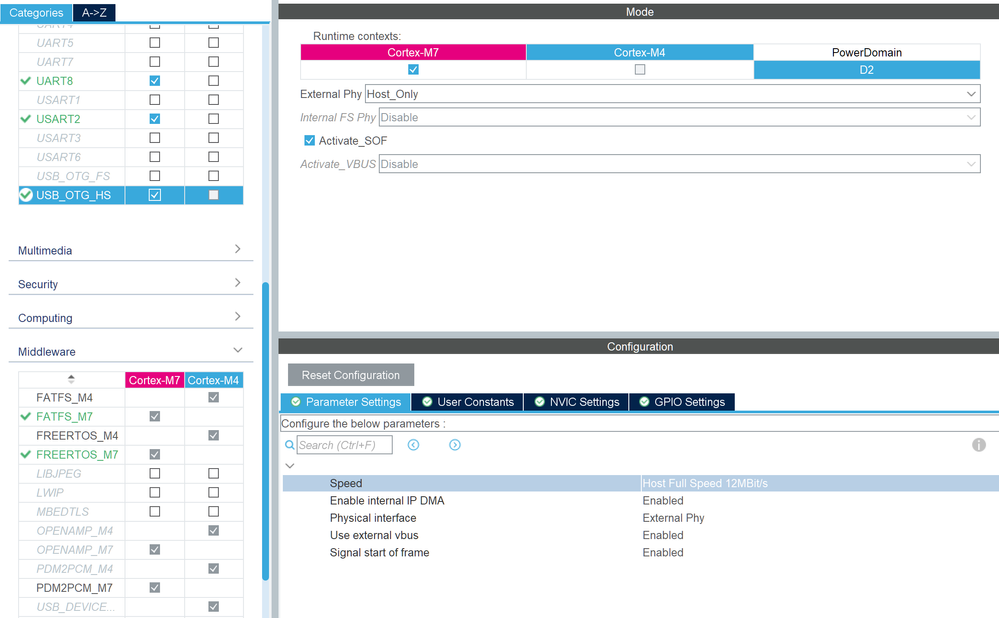Click the next search result arrow icon

(x=454, y=445)
